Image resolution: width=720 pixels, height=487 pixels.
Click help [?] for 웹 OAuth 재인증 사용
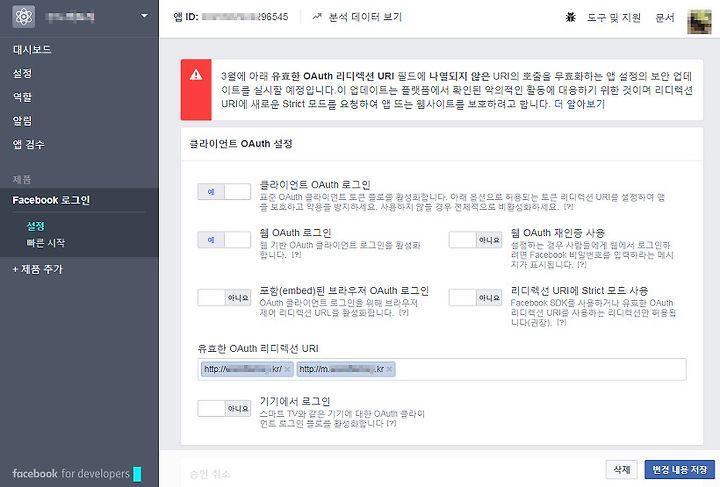point(582,265)
